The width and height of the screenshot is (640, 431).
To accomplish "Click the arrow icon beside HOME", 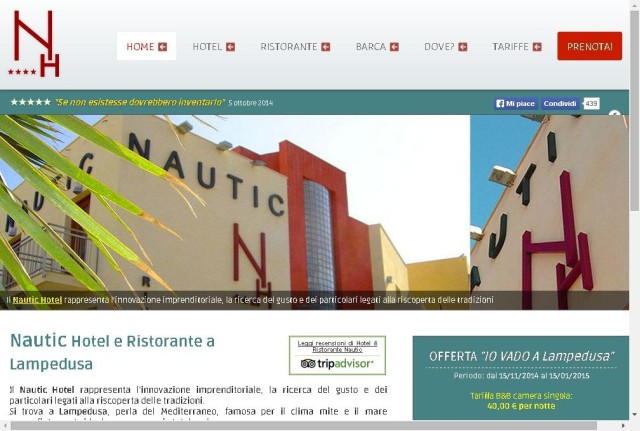I will 163,47.
